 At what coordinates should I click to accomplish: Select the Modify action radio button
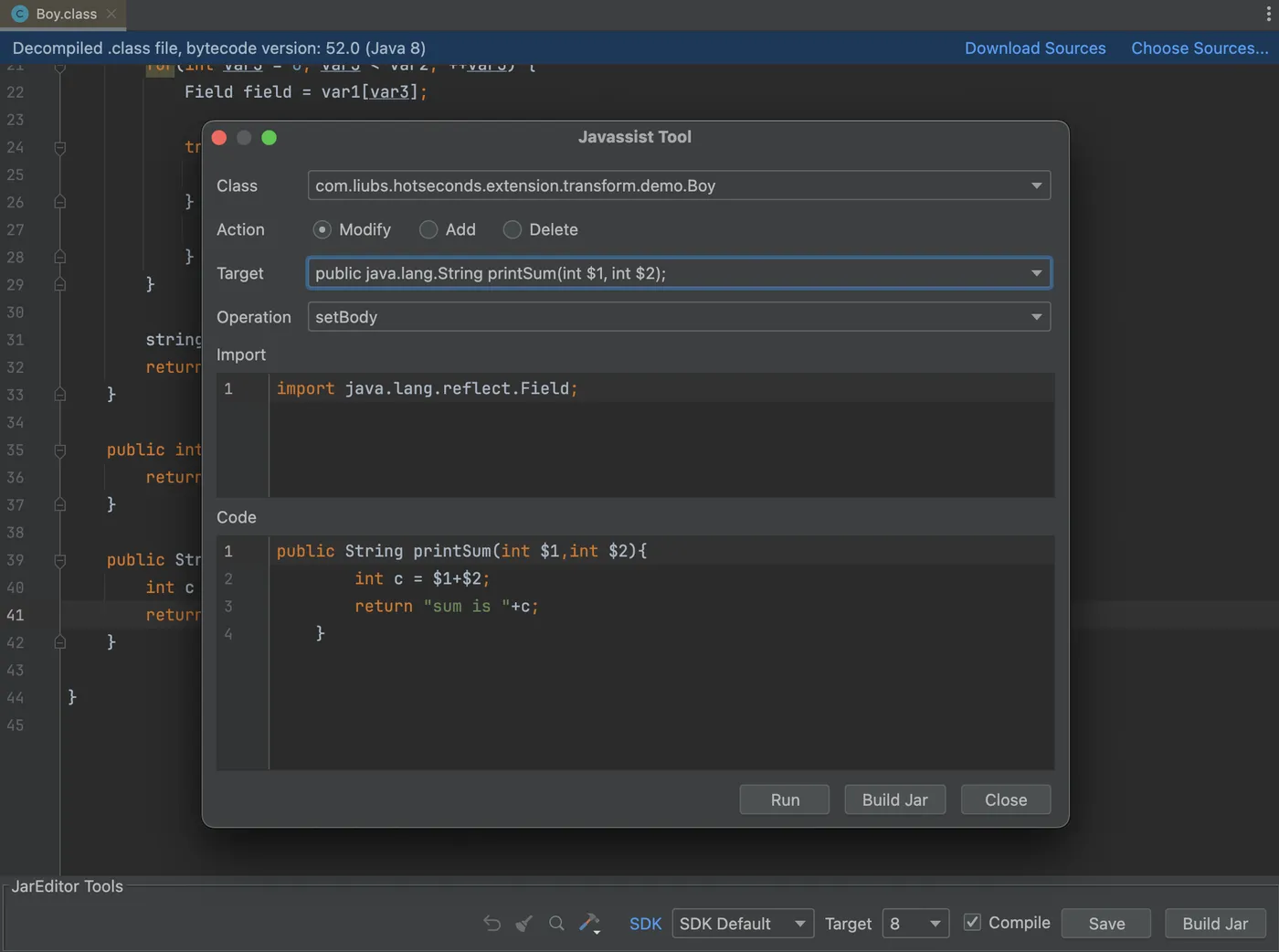pyautogui.click(x=322, y=229)
